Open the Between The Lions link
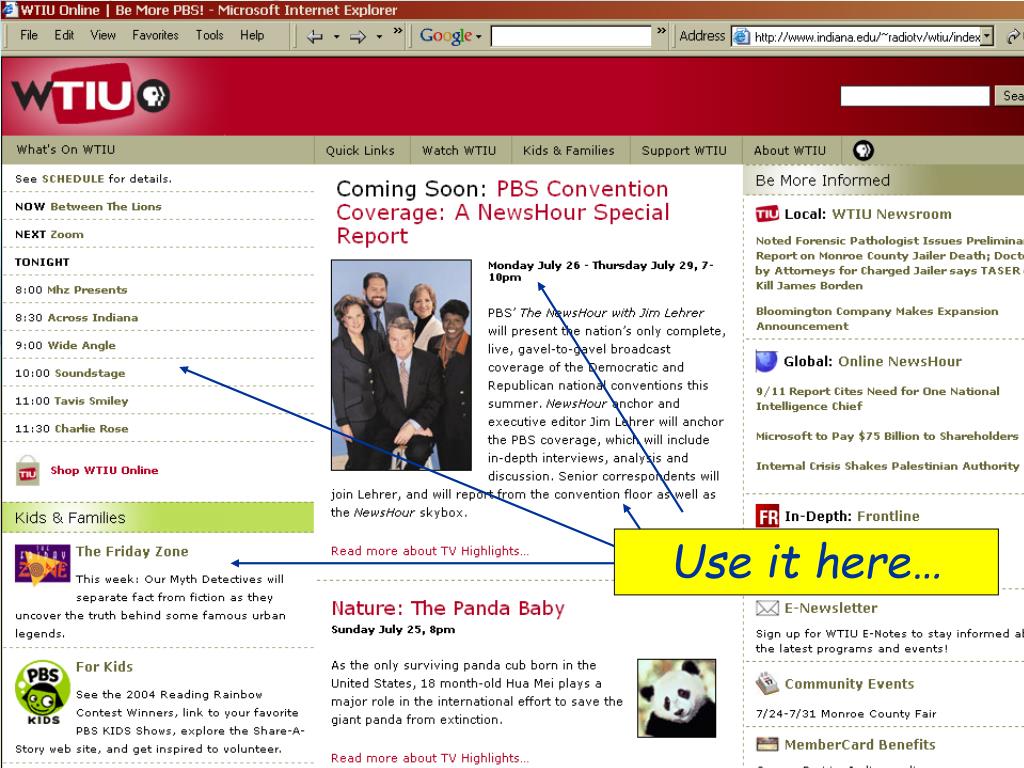The height and width of the screenshot is (768, 1024). point(106,206)
